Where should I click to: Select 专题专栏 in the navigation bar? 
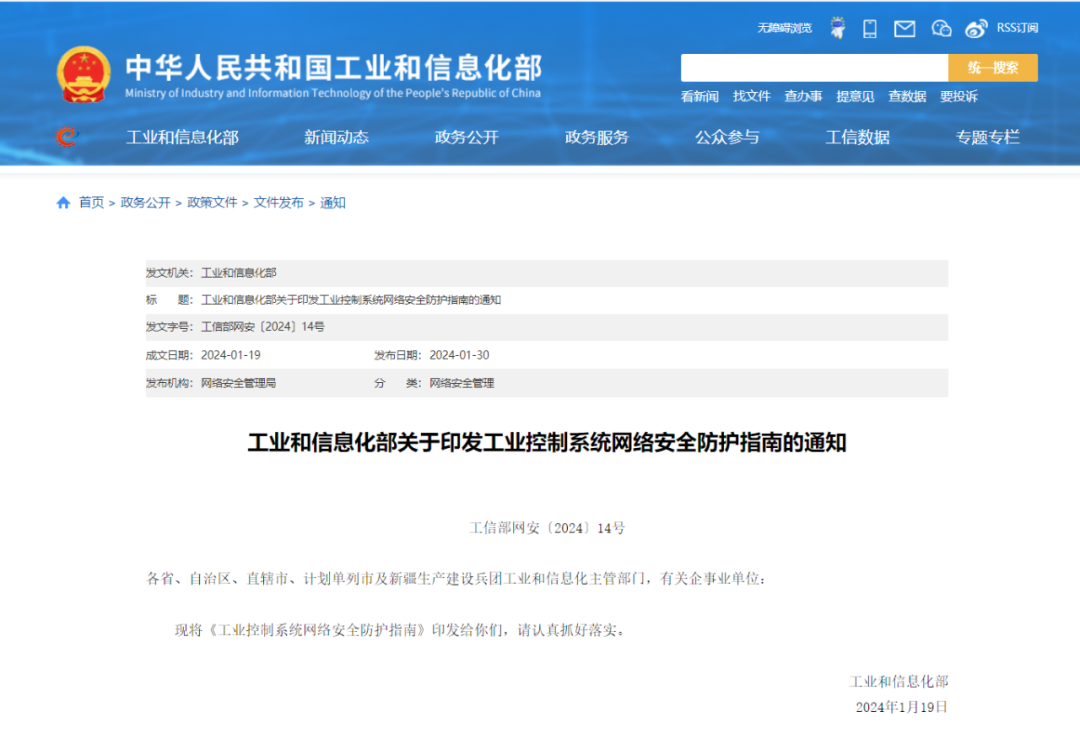[x=987, y=137]
